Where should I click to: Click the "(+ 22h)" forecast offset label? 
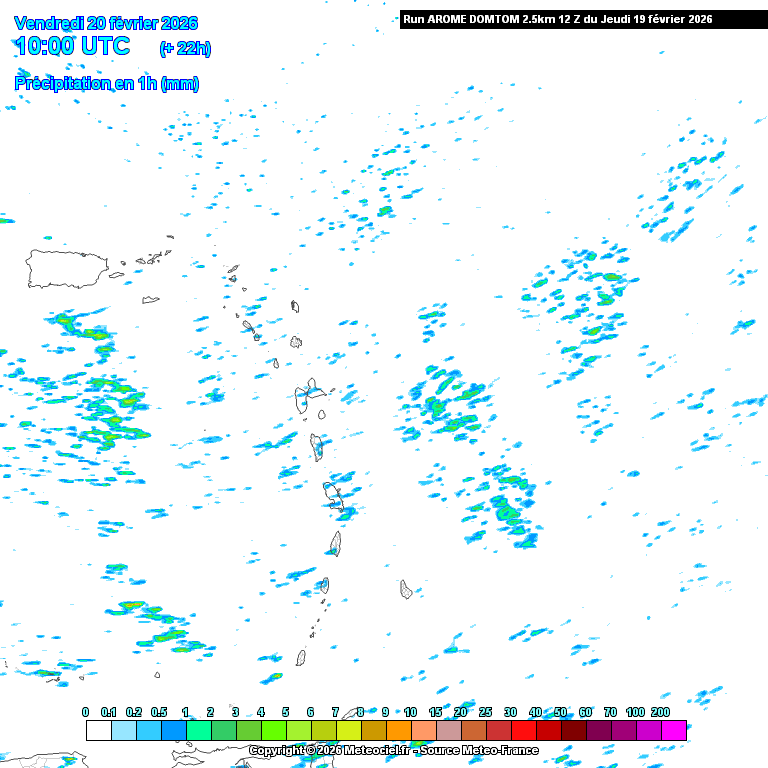pyautogui.click(x=185, y=48)
